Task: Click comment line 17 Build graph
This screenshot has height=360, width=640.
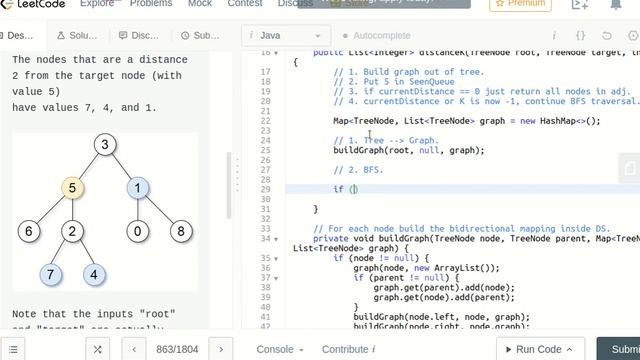Action: click(409, 72)
